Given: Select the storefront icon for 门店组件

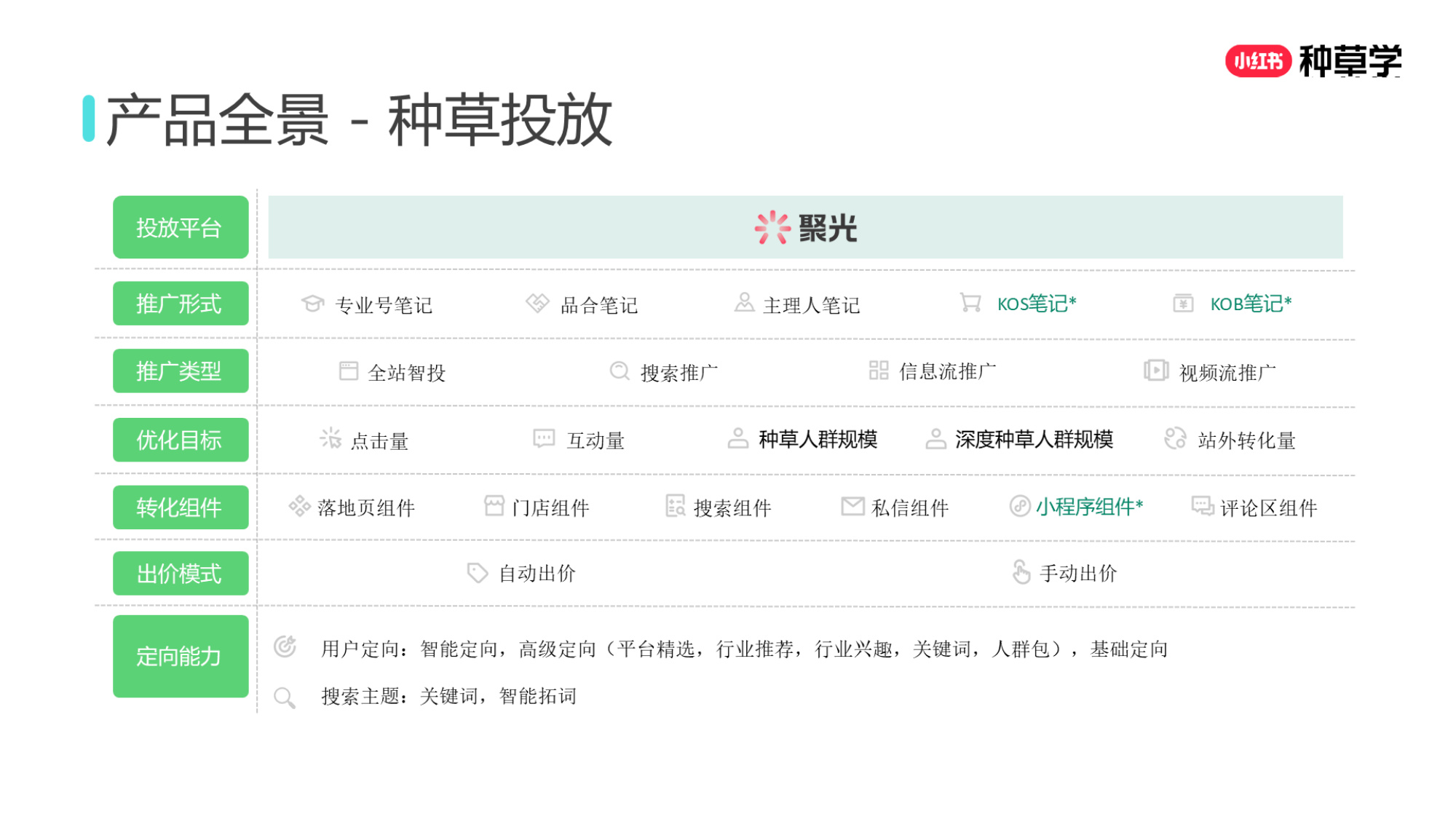Looking at the screenshot, I should 495,507.
